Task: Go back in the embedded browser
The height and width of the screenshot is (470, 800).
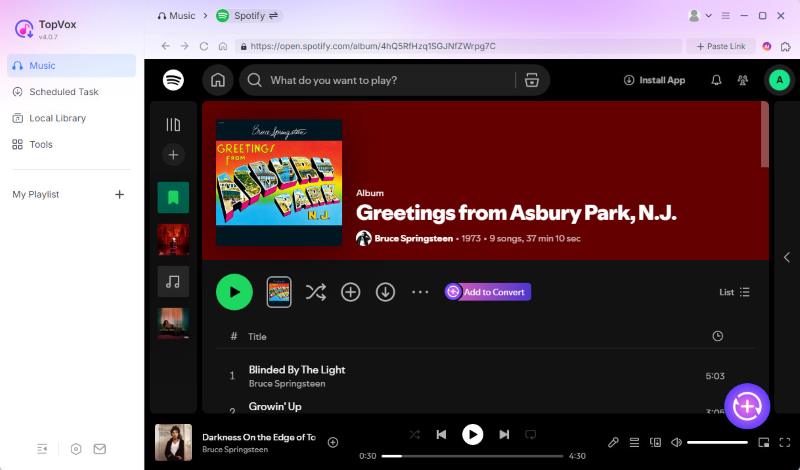Action: (165, 46)
